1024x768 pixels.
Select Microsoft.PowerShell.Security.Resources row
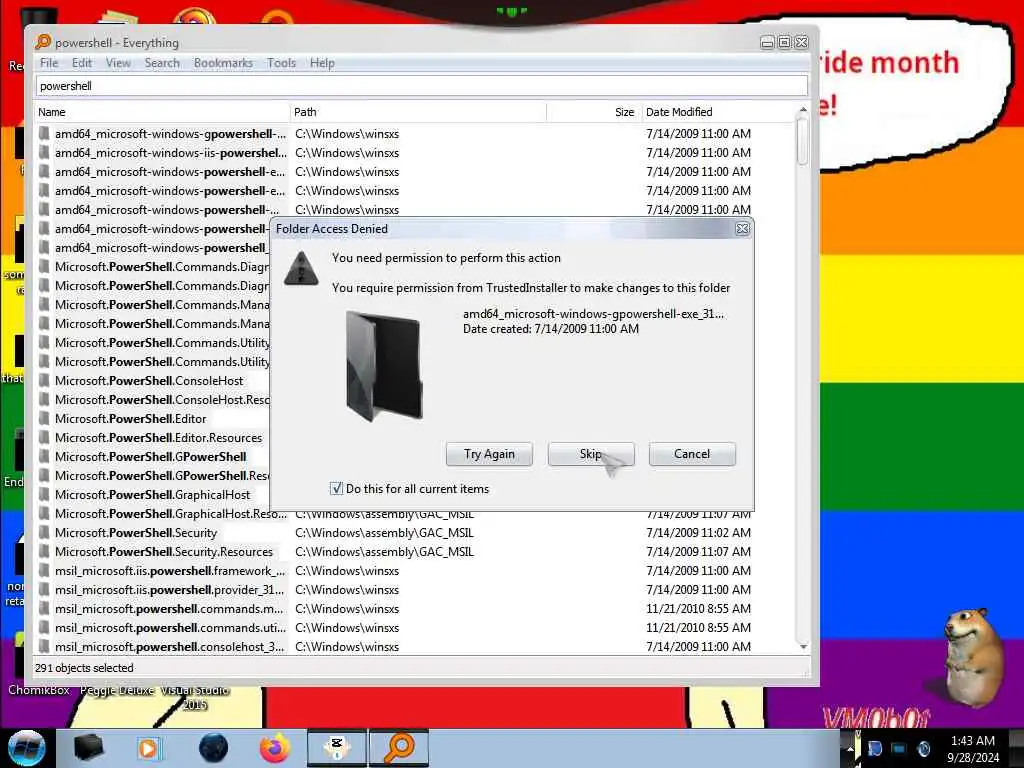[415, 552]
